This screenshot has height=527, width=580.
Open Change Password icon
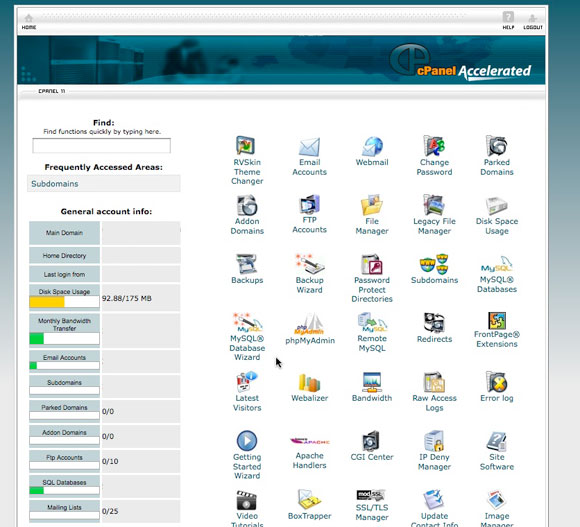pos(434,146)
